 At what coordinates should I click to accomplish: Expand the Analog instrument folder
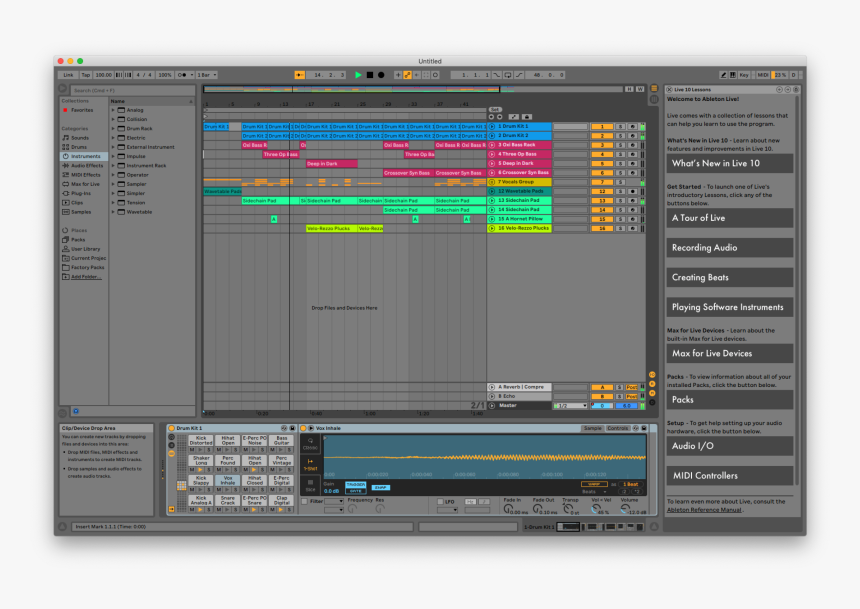tap(114, 110)
